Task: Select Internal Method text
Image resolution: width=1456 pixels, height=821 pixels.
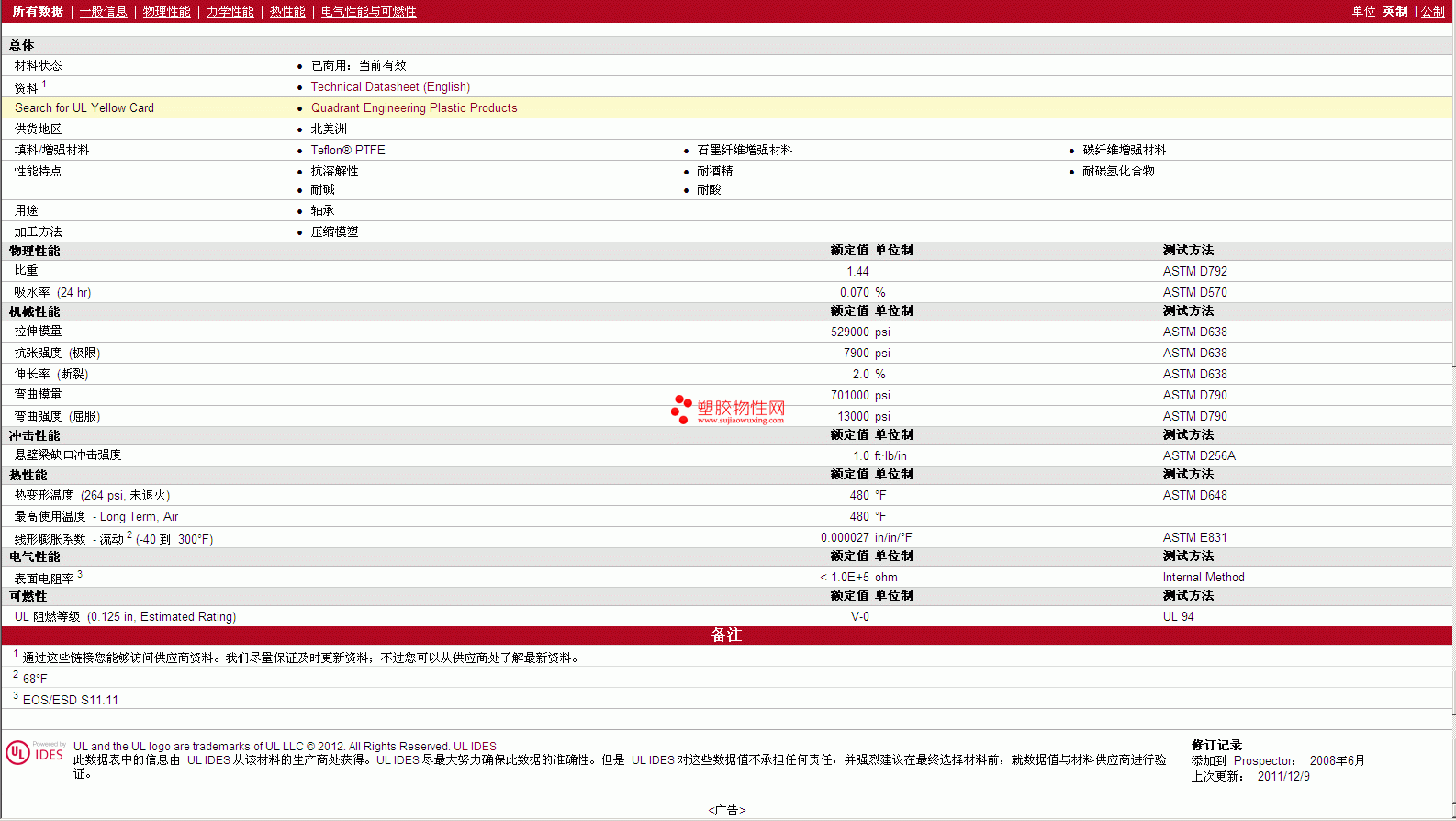Action: tap(1204, 578)
